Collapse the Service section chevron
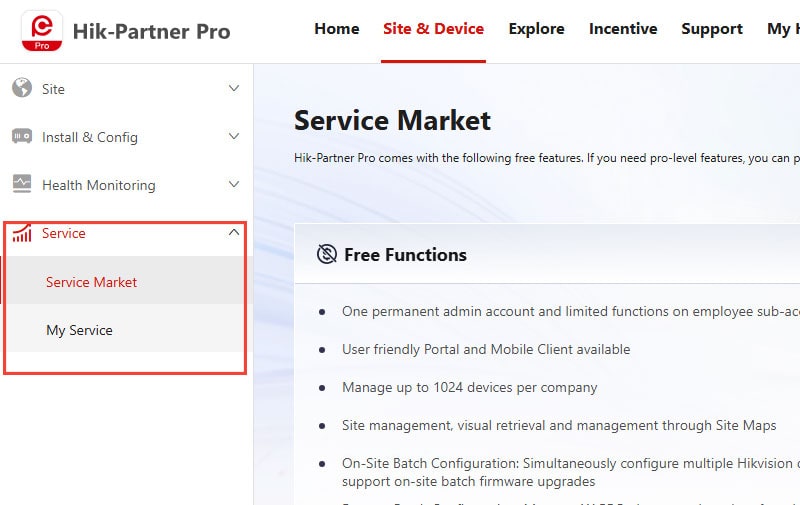The image size is (800, 505). pos(234,233)
